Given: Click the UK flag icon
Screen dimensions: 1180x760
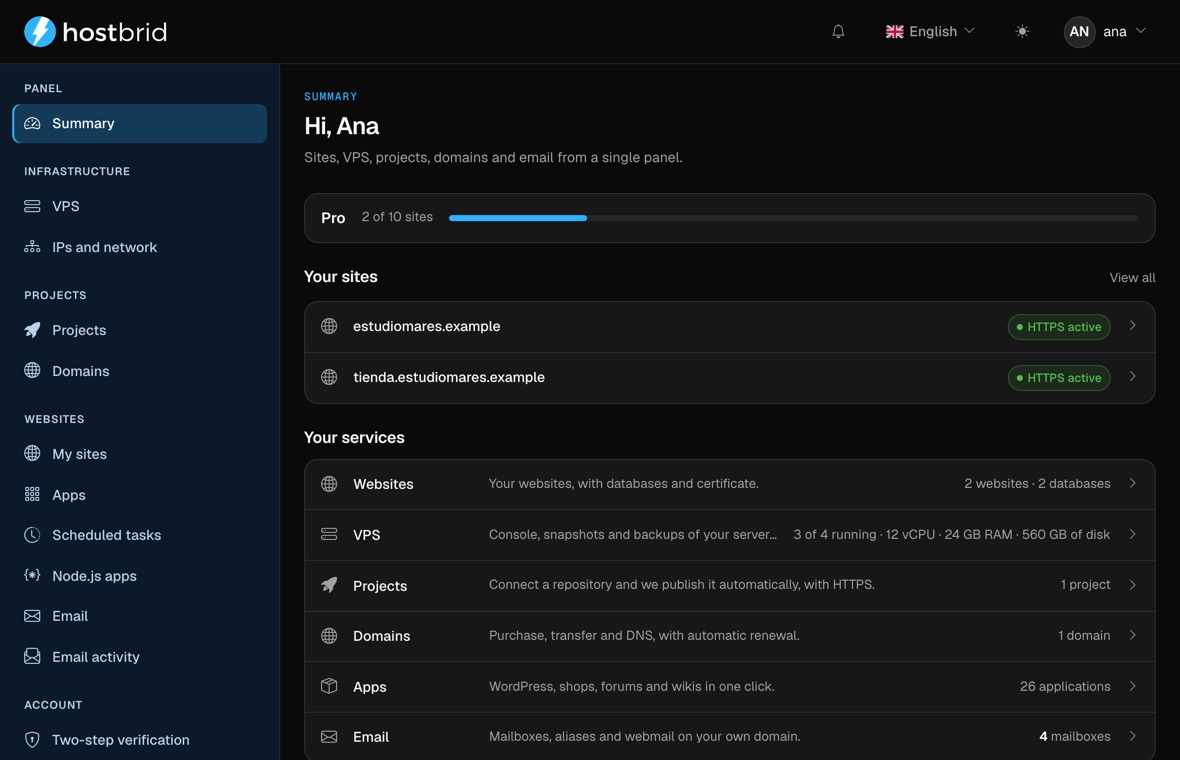Looking at the screenshot, I should click(894, 32).
